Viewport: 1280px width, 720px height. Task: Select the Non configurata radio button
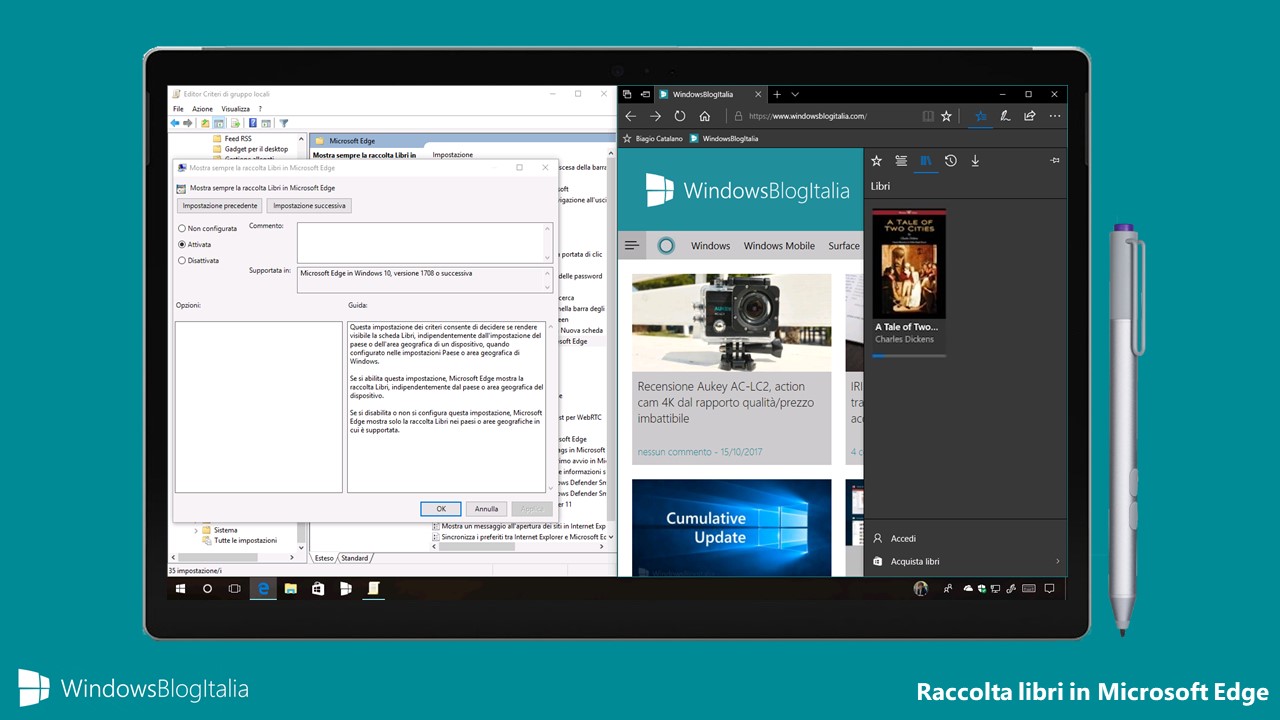tap(181, 228)
